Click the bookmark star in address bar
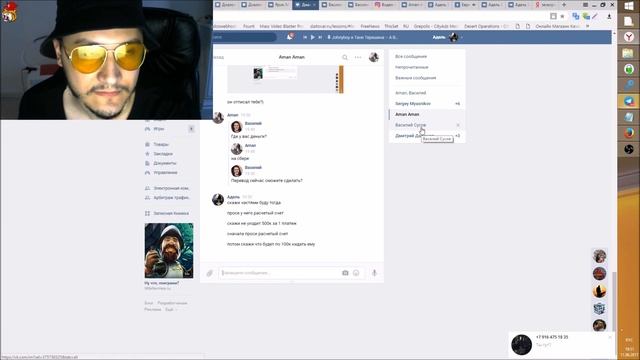The height and width of the screenshot is (360, 640). pyautogui.click(x=562, y=16)
